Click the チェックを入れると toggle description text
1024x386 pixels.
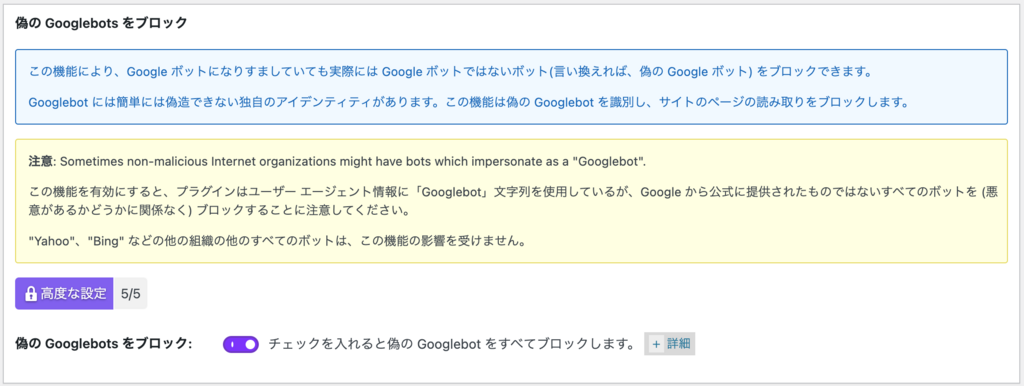click(x=452, y=344)
